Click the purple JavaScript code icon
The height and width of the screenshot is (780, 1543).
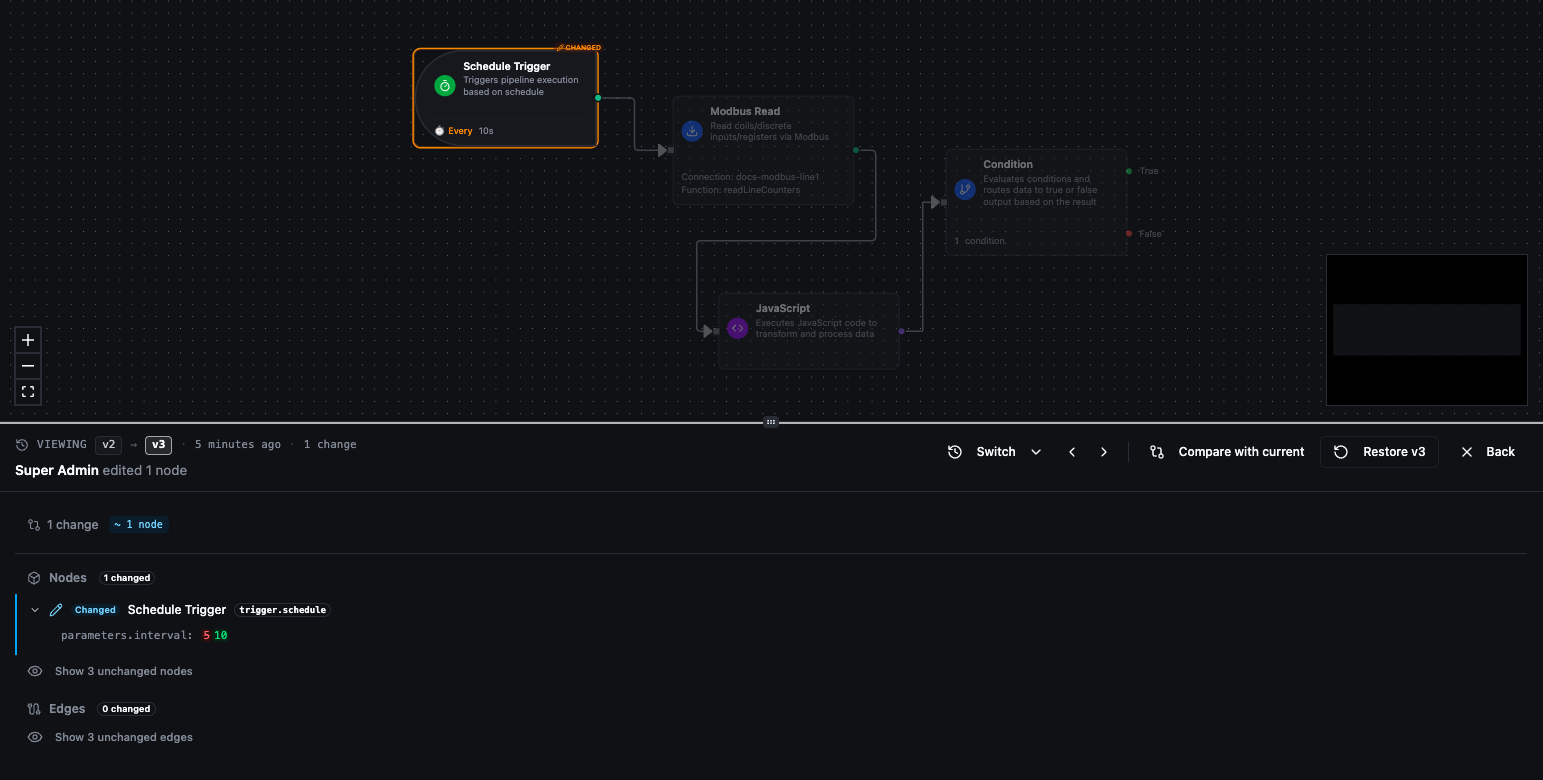click(x=737, y=328)
